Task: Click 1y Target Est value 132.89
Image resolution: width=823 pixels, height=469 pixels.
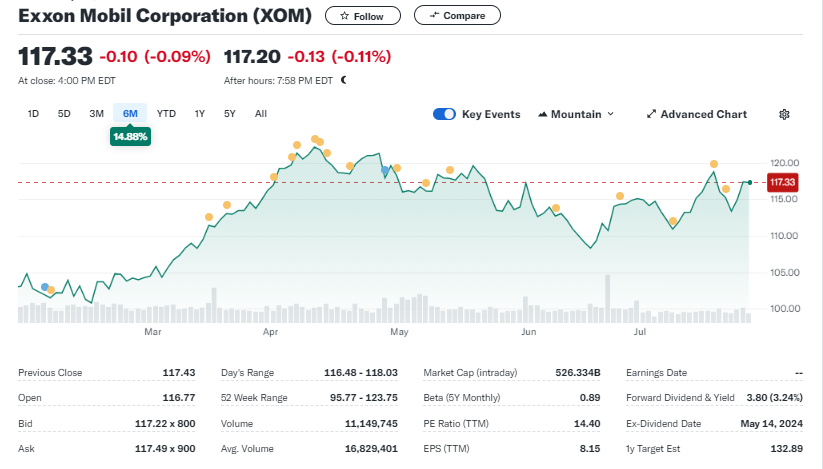Action: coord(786,449)
